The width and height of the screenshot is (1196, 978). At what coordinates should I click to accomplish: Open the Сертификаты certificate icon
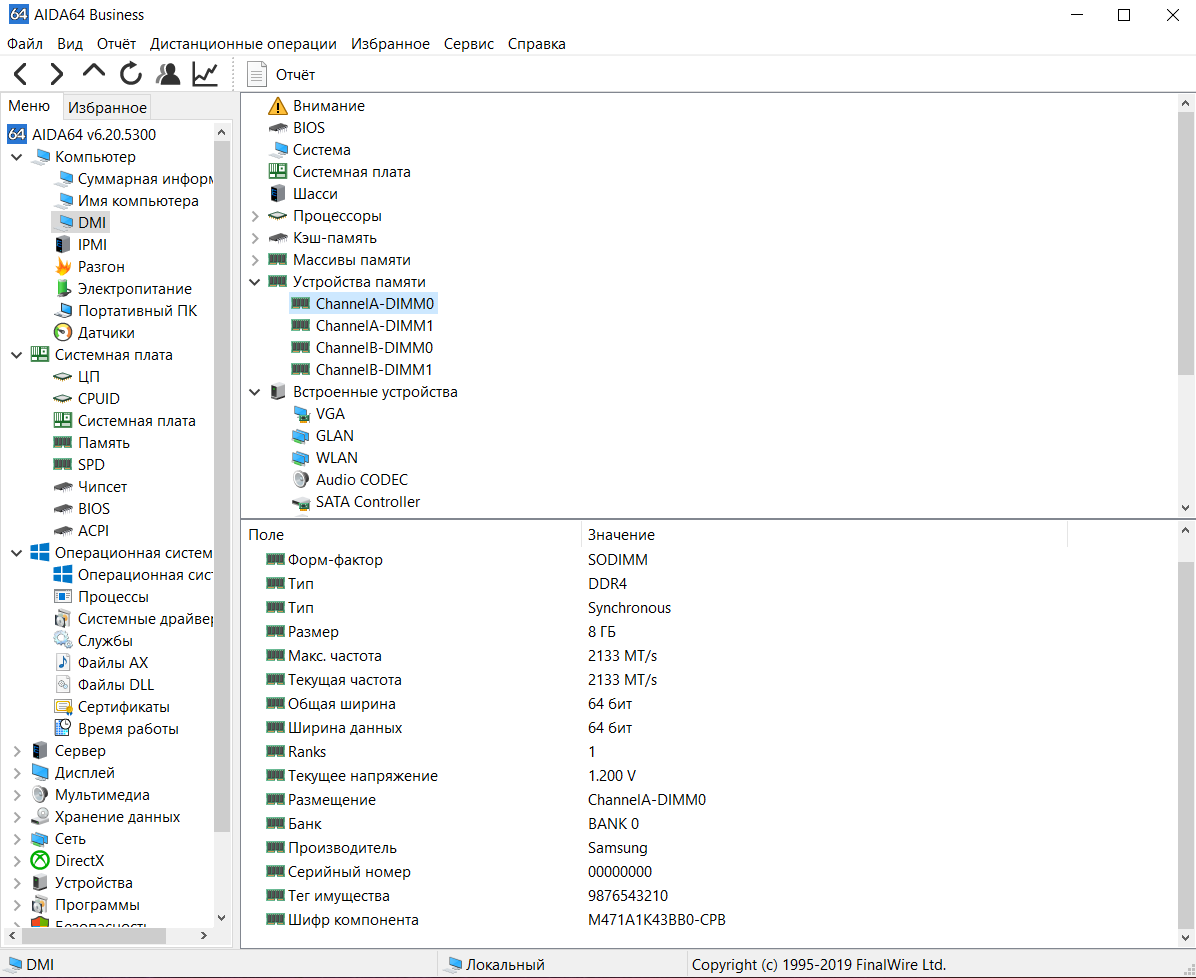click(x=63, y=708)
